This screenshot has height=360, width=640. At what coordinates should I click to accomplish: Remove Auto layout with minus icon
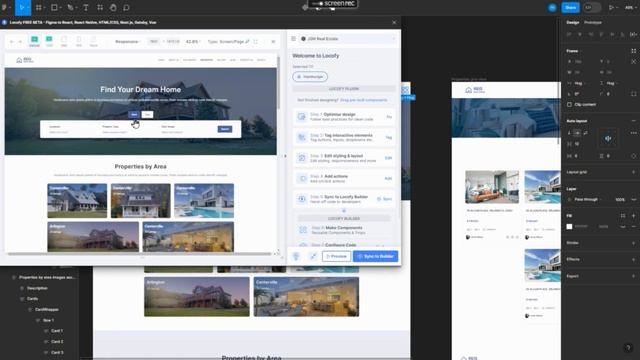(x=633, y=121)
